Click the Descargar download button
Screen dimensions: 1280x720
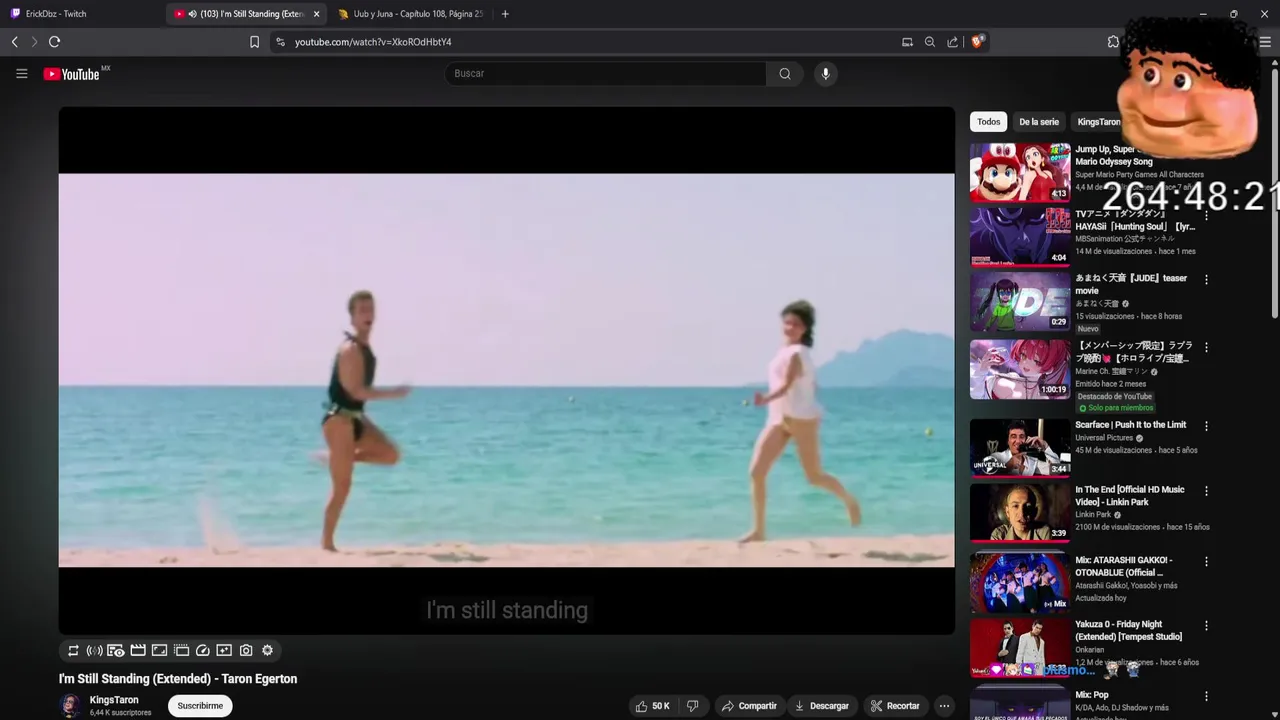[822, 706]
